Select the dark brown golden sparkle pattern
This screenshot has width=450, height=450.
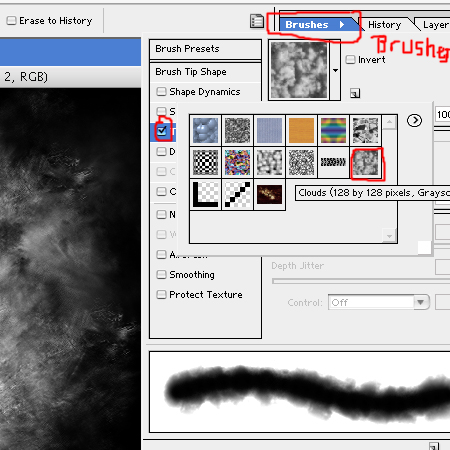pos(269,194)
